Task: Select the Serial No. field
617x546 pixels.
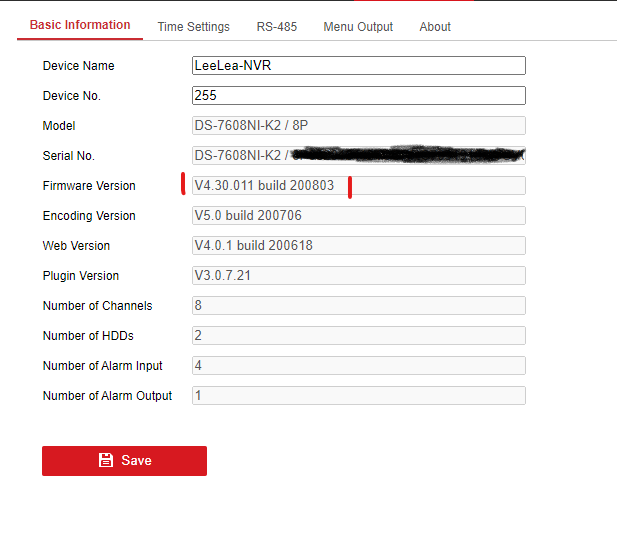Action: coord(358,156)
